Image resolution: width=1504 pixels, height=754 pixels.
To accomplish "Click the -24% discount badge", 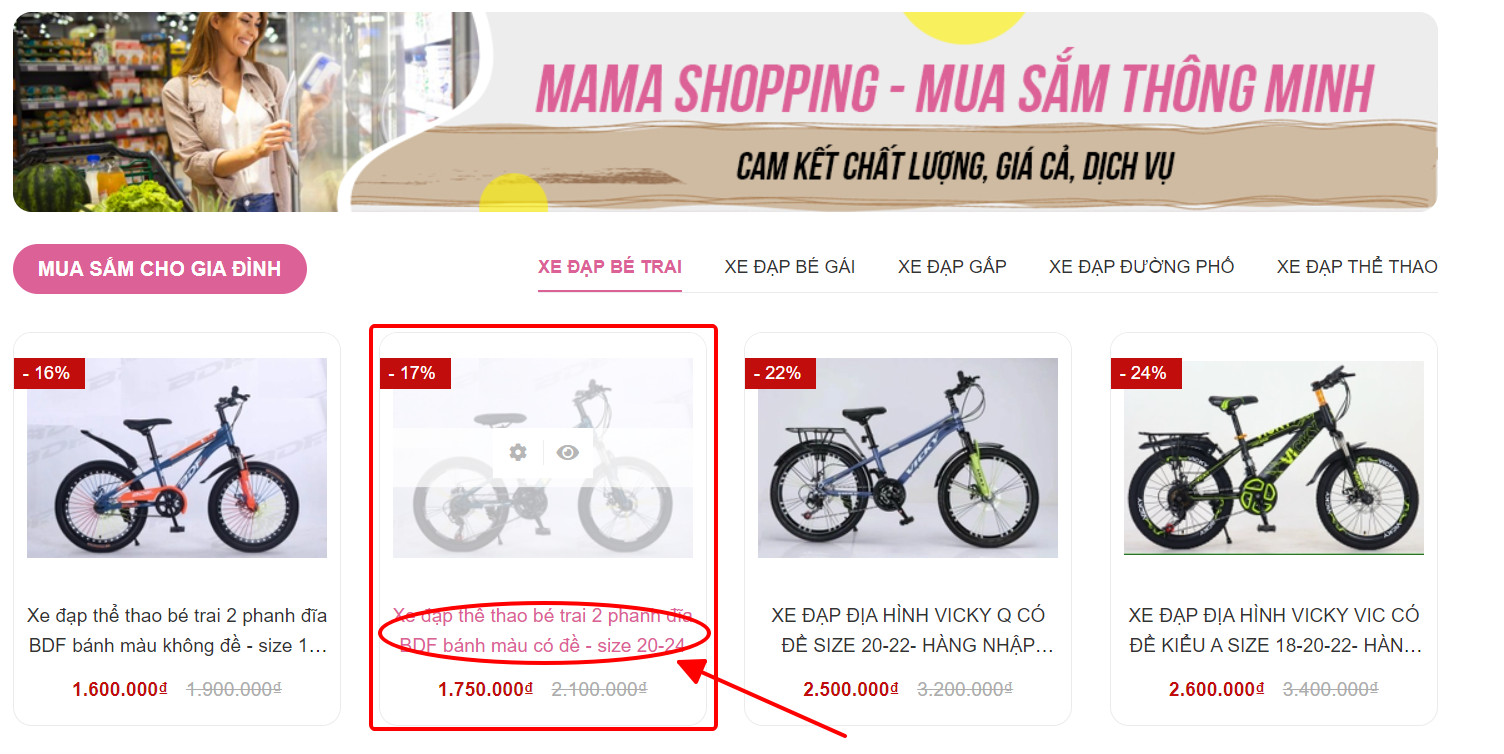I will pos(1146,373).
